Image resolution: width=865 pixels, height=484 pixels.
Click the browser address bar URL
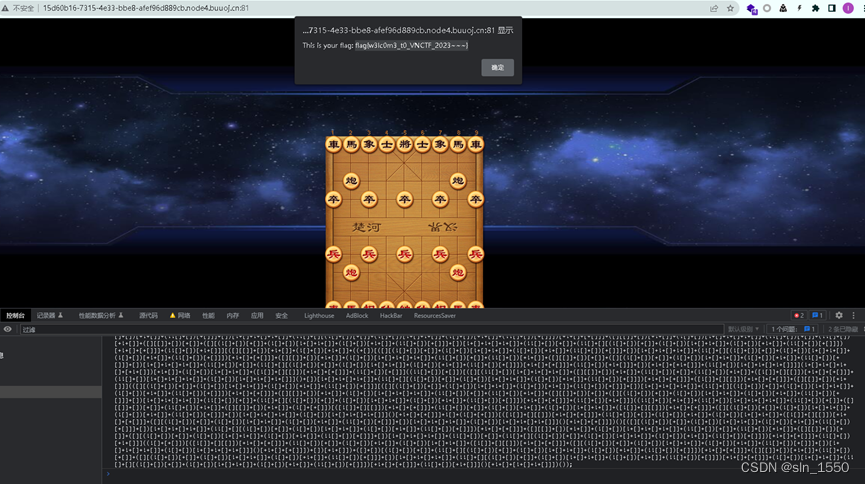(146, 8)
